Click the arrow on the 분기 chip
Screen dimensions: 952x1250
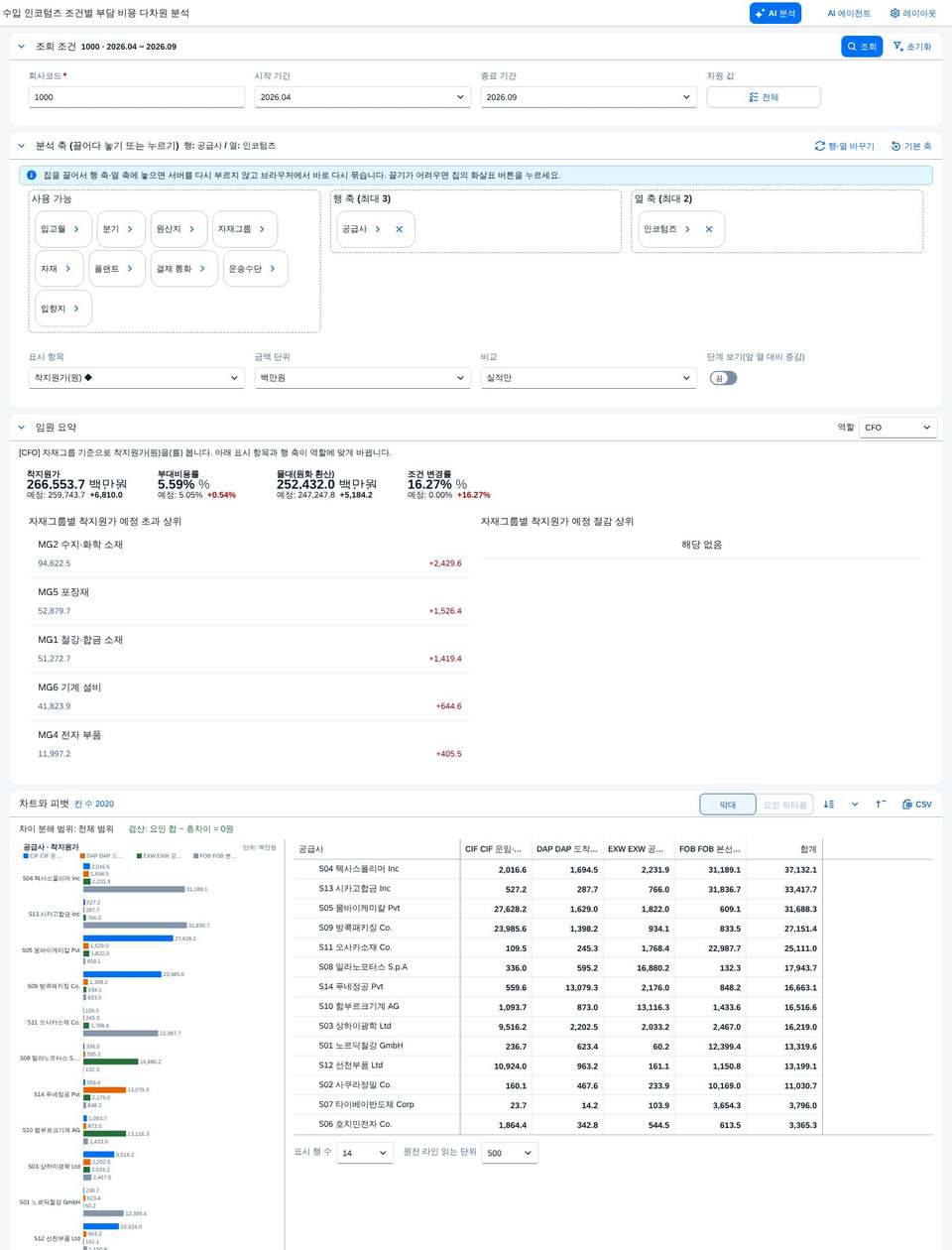pos(130,229)
